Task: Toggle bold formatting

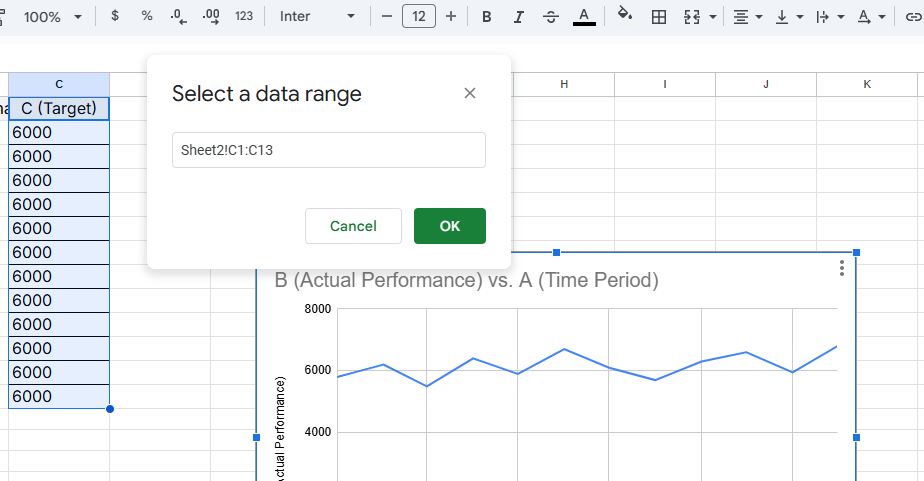Action: click(486, 17)
